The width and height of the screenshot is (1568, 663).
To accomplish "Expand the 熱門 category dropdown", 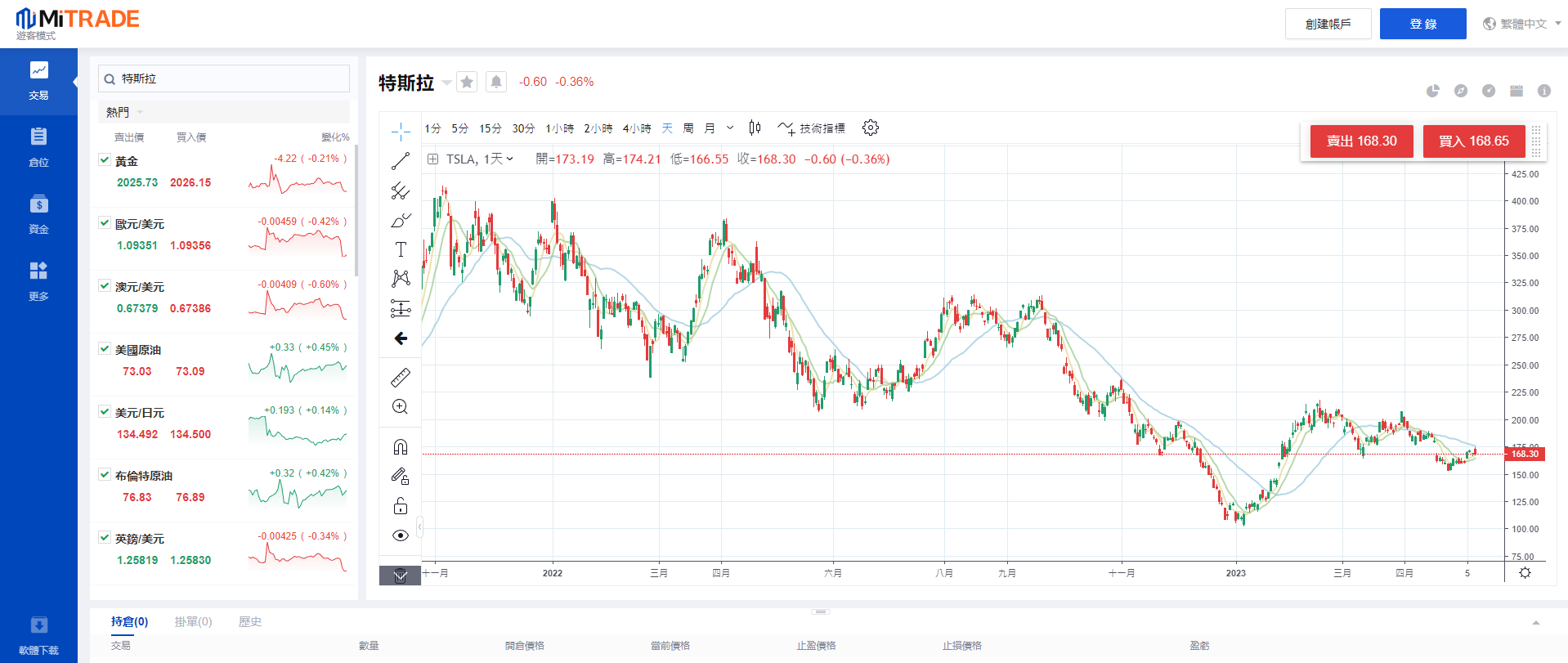I will click(124, 112).
